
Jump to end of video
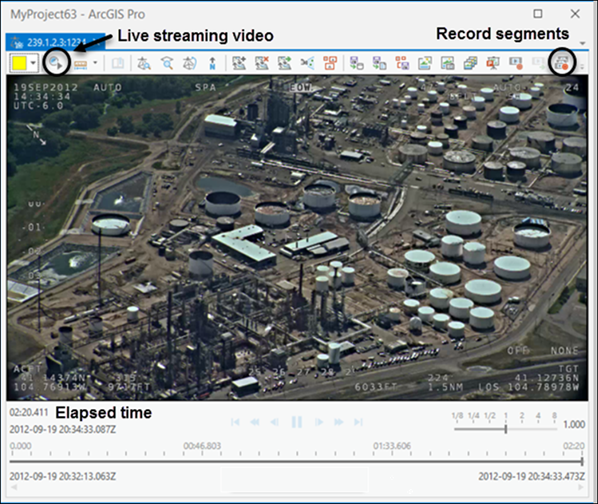tap(358, 422)
